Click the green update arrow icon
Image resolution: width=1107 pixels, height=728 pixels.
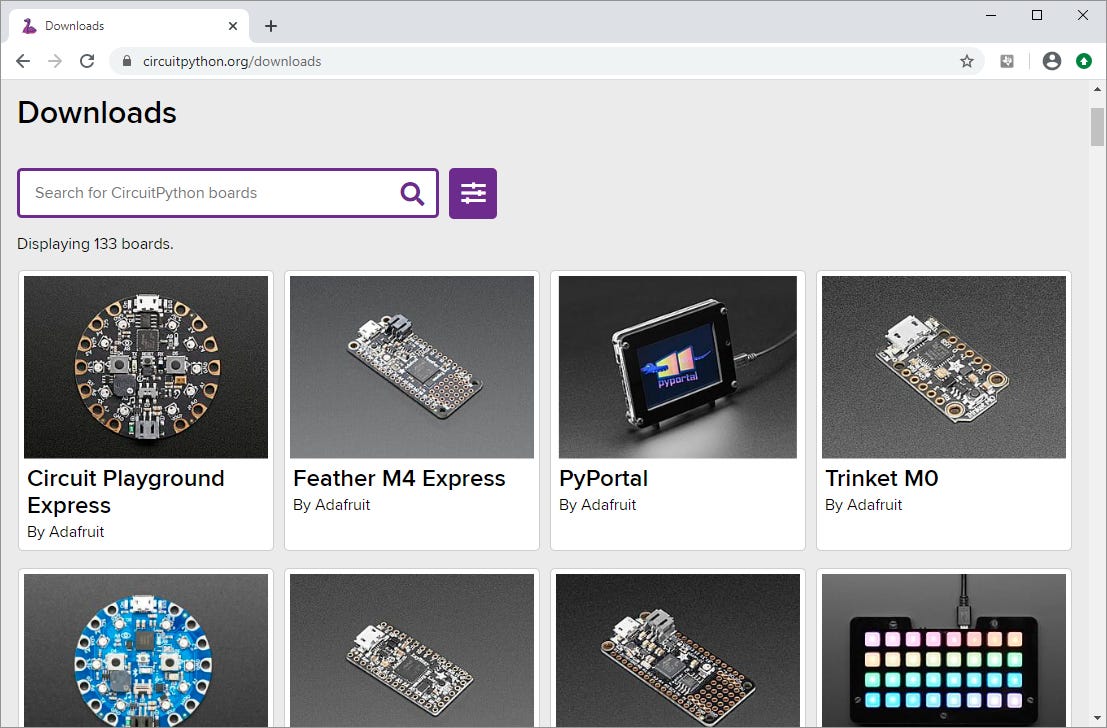(1084, 61)
